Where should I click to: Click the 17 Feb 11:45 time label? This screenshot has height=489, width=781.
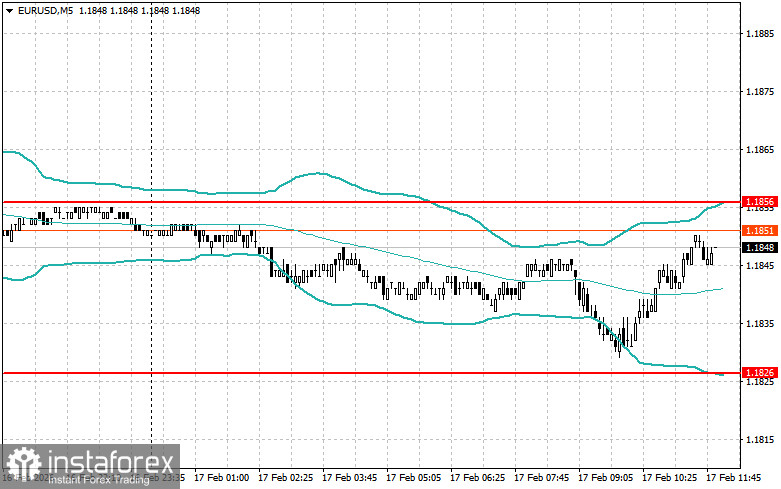(x=734, y=478)
